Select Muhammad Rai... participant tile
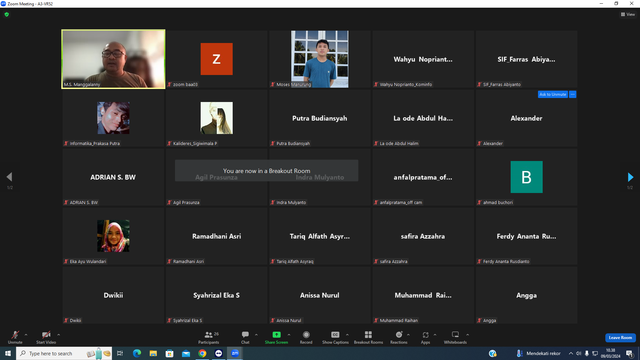 (x=423, y=295)
